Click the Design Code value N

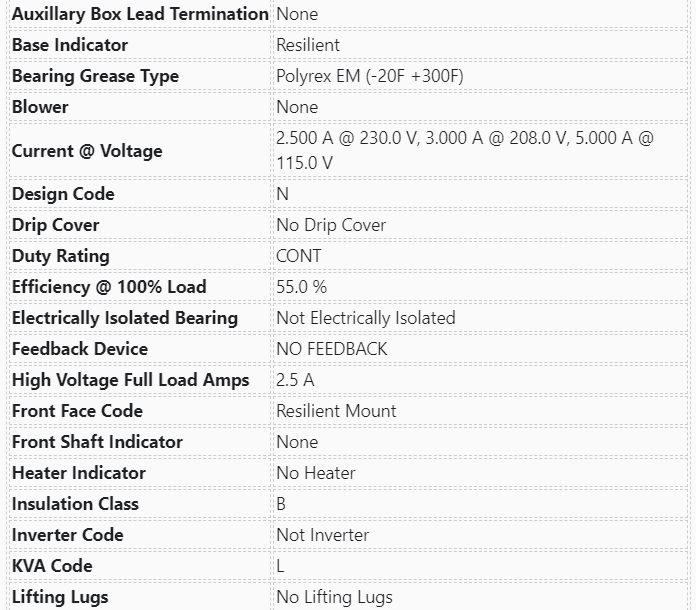[x=282, y=194]
